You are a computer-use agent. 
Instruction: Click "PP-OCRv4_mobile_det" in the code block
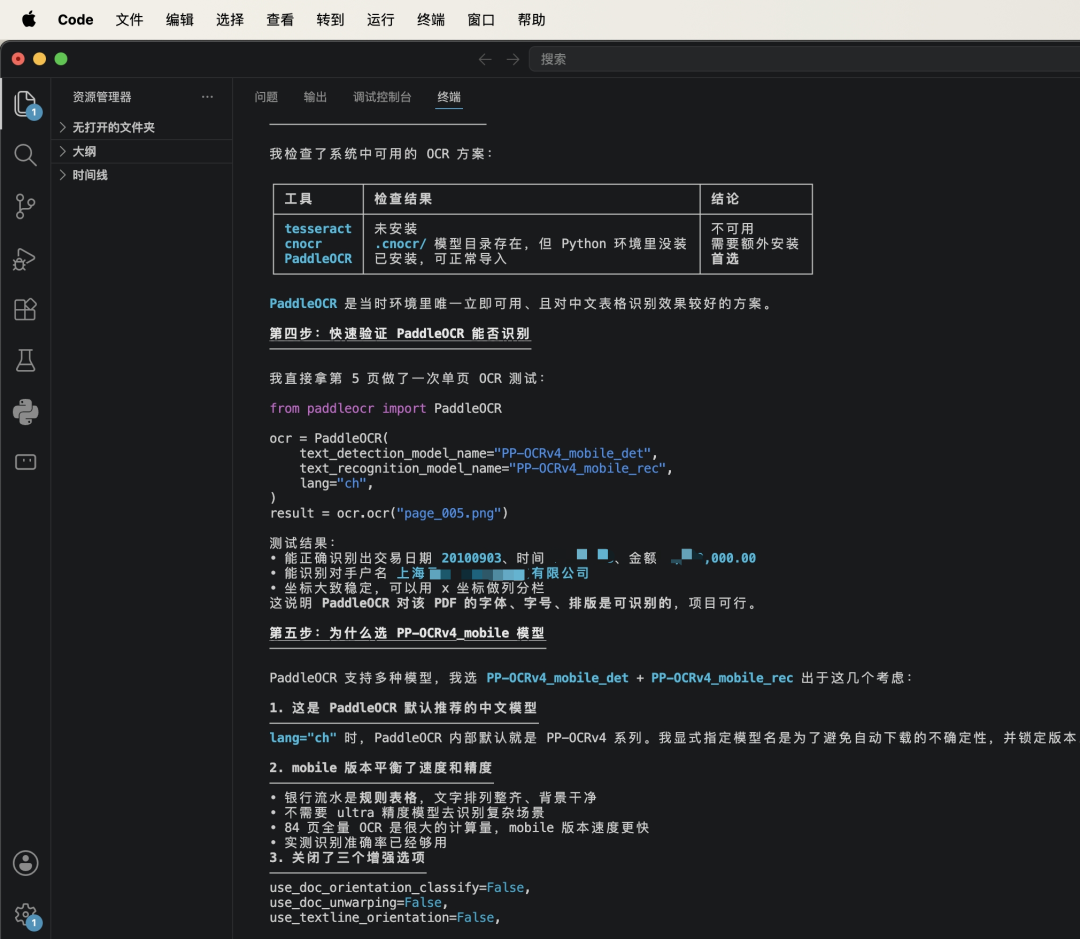573,453
